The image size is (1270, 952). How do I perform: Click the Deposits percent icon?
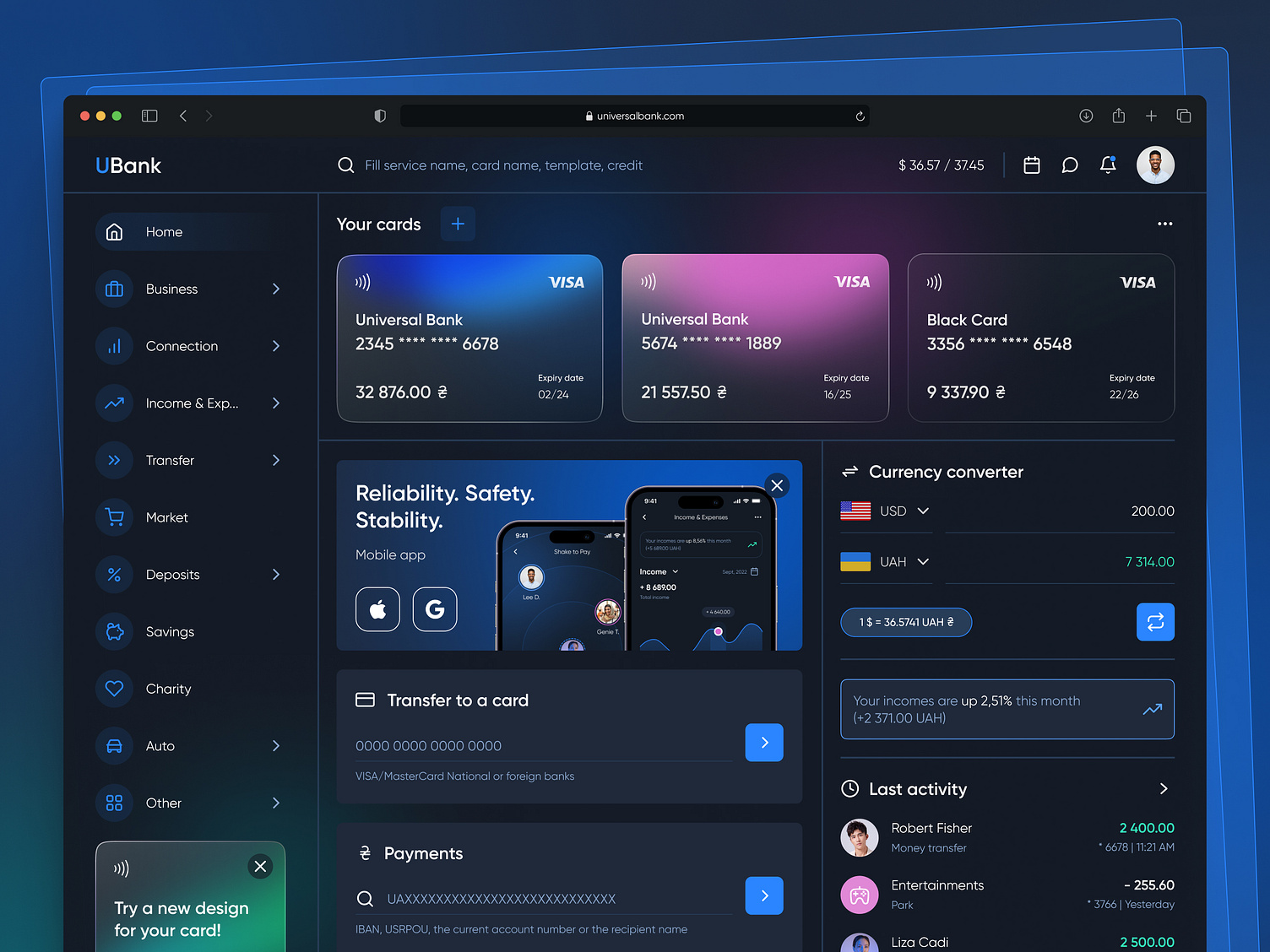(115, 575)
